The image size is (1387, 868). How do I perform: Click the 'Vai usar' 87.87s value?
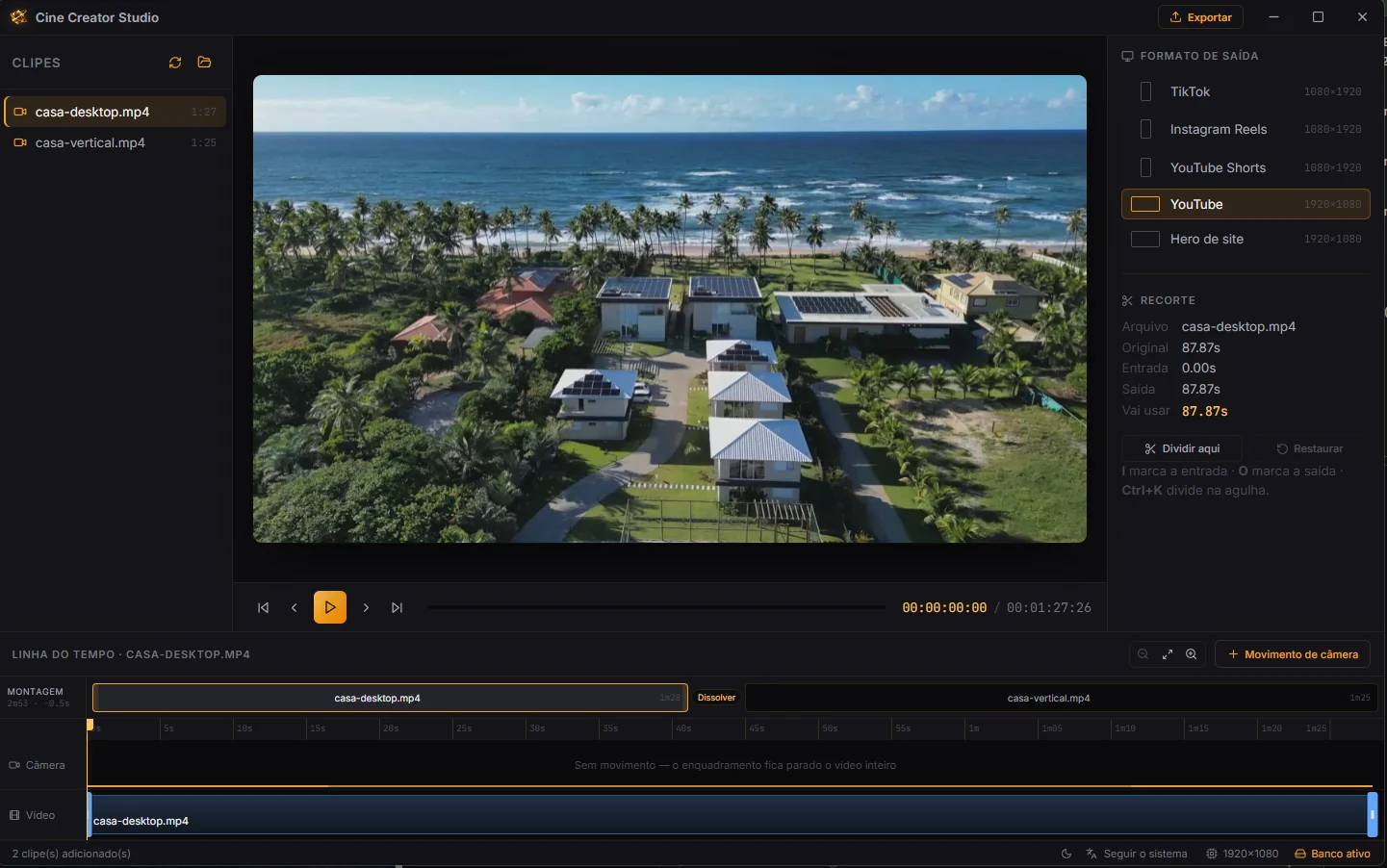click(x=1205, y=411)
